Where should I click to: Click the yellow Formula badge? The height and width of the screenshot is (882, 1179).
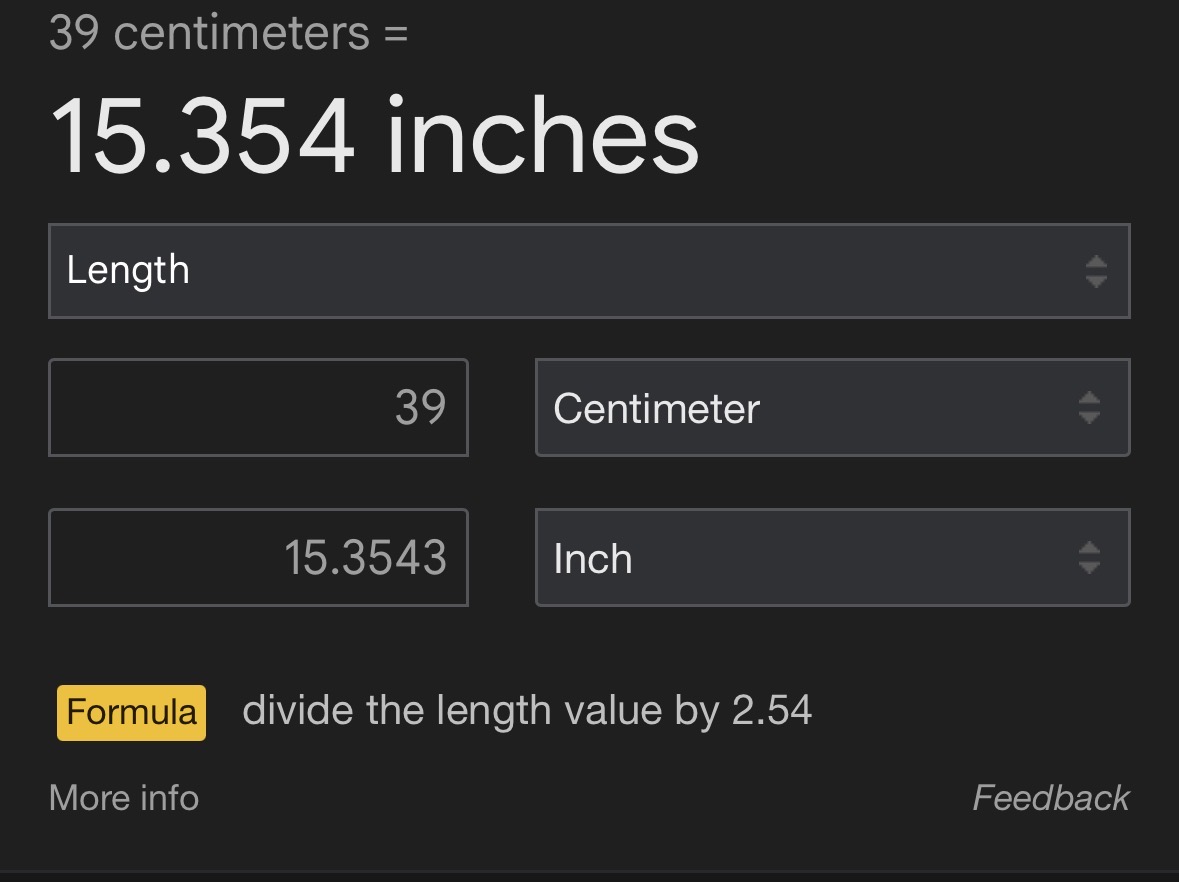pos(131,712)
